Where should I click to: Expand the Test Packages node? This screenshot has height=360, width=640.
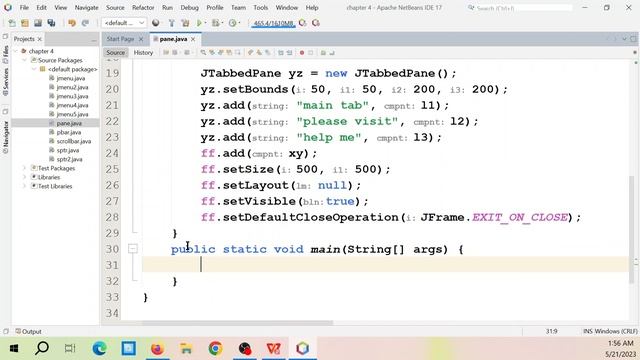pos(24,168)
